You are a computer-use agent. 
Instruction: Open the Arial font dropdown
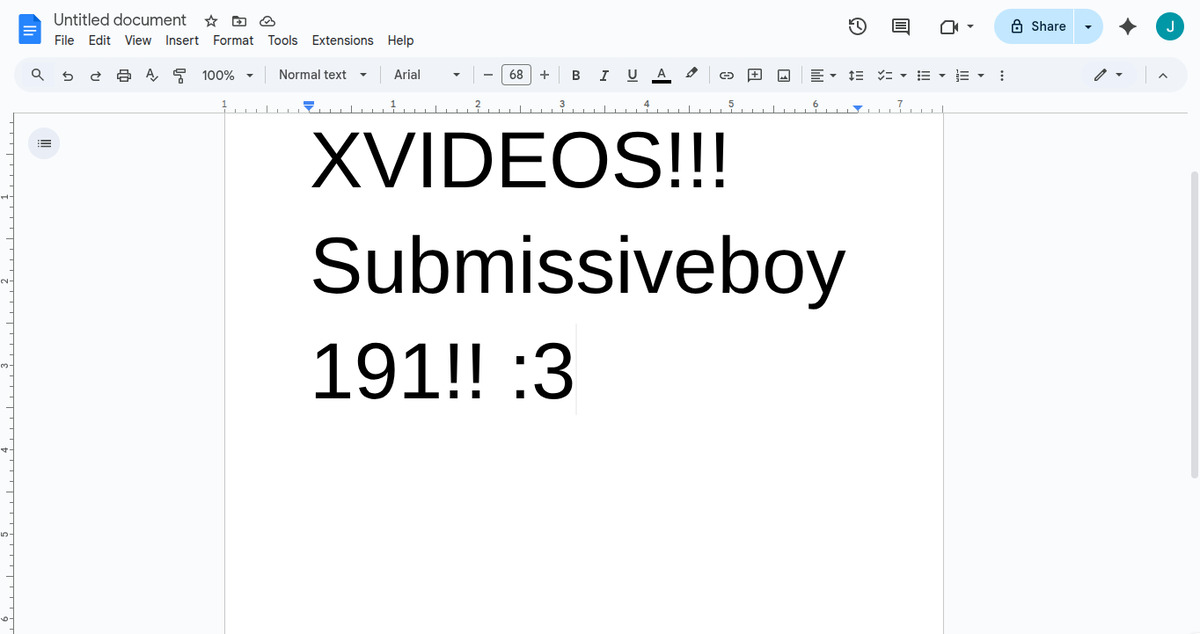[427, 75]
